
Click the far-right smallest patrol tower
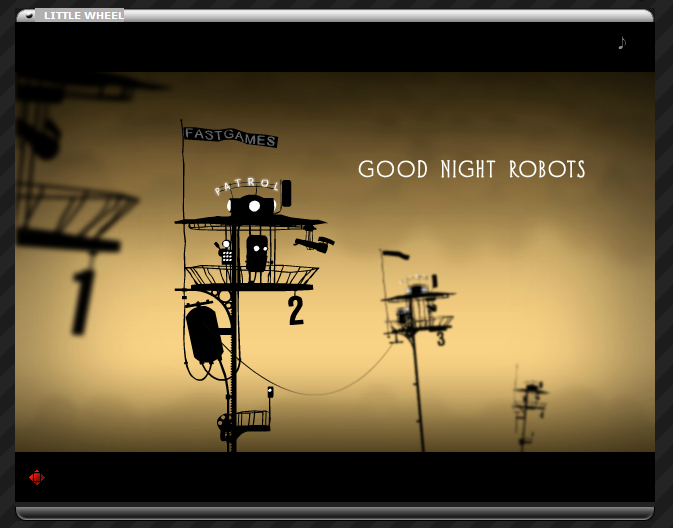pyautogui.click(x=529, y=400)
